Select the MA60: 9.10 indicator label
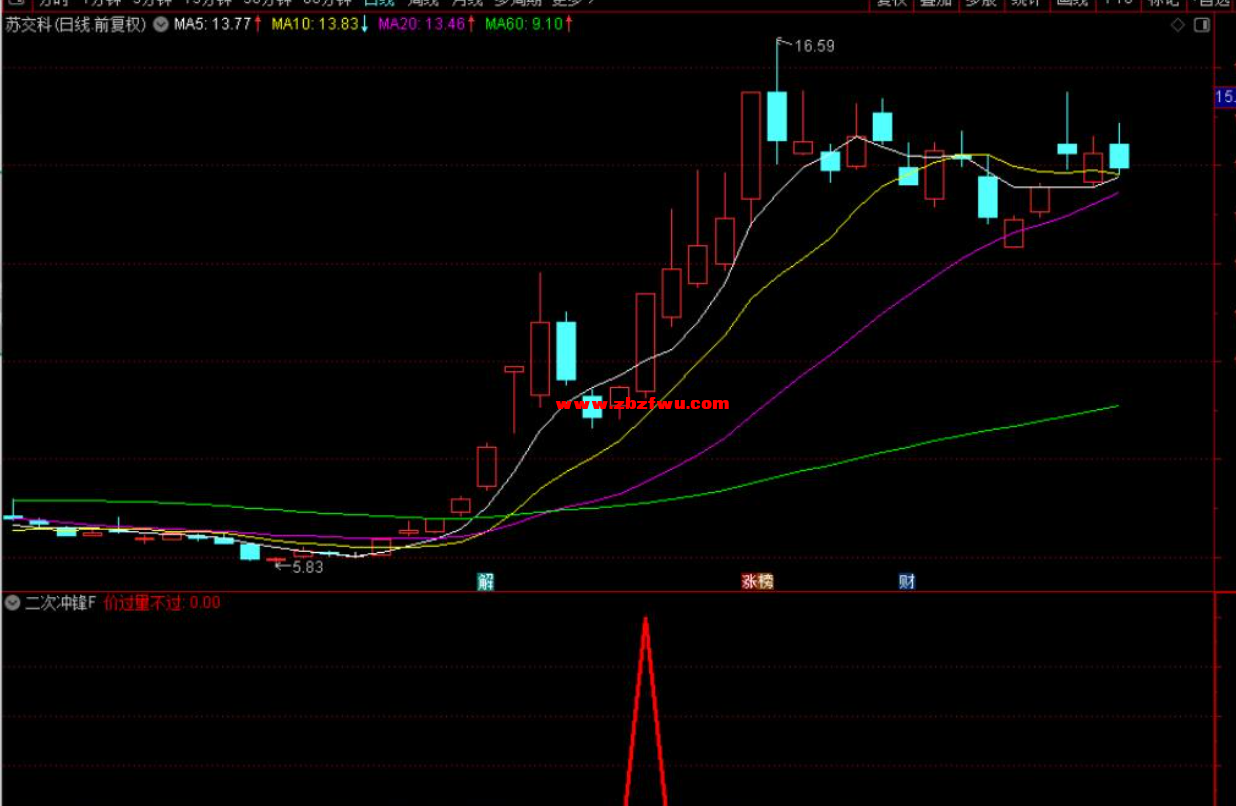Viewport: 1236px width, 806px height. [x=524, y=25]
